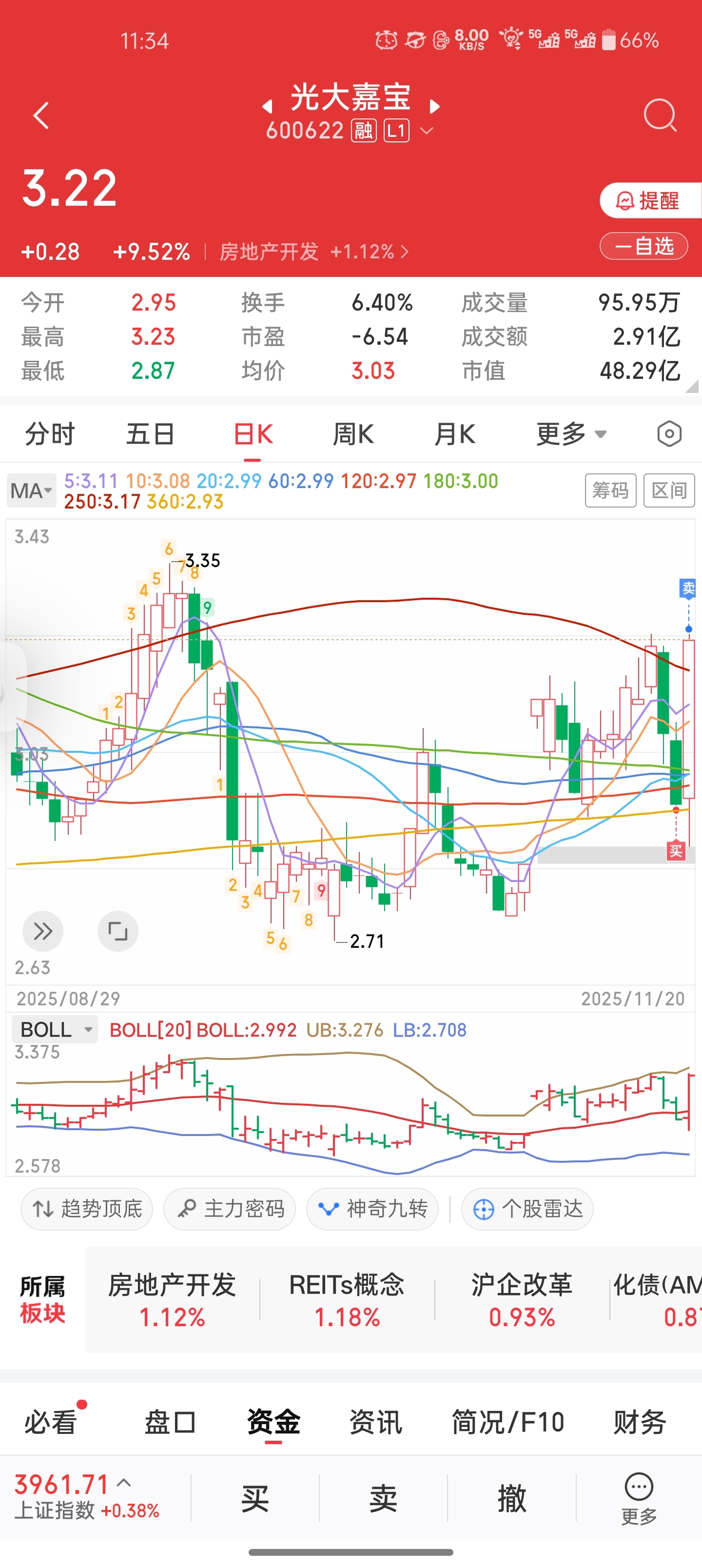Open 房地产开发 sector link in header
Image resolution: width=702 pixels, height=1568 pixels.
point(313,252)
